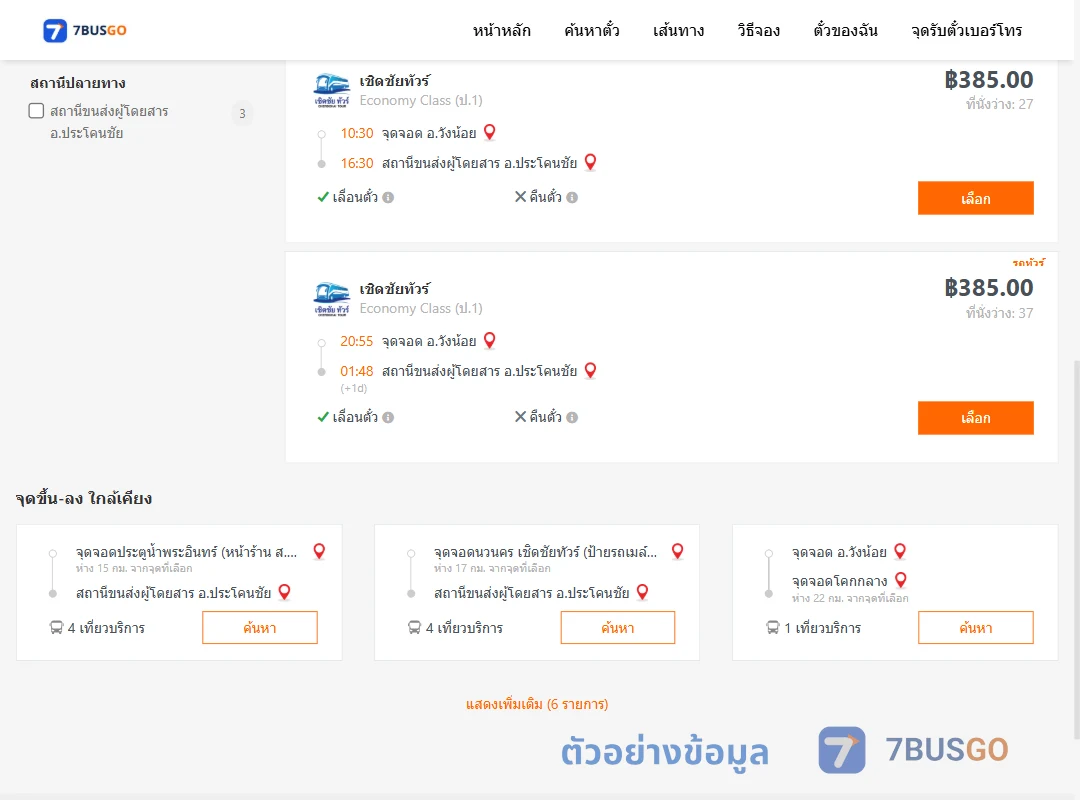This screenshot has height=800, width=1080.
Task: Click bus icon beside 4 เที่ยวบริการ ประตูน้ำพระอินทร์
Action: 56,628
